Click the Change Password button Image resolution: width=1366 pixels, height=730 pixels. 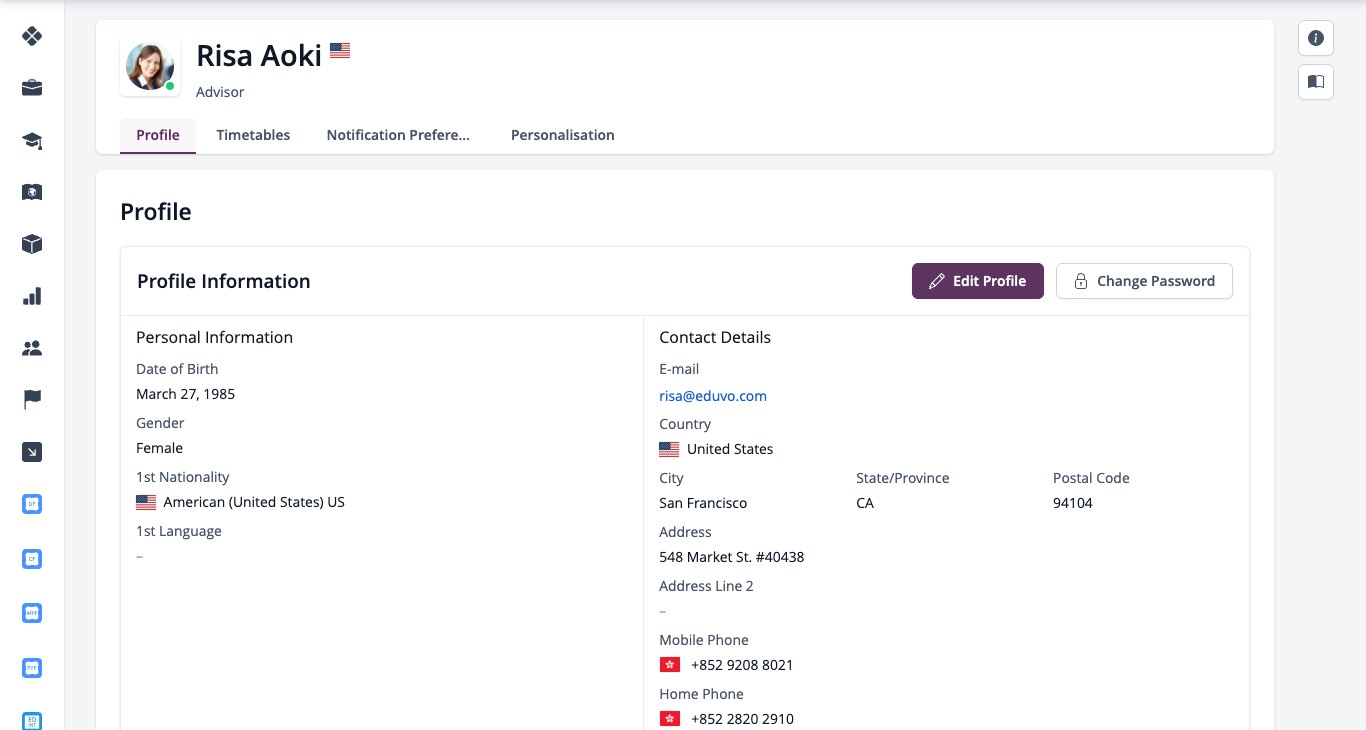click(1144, 281)
